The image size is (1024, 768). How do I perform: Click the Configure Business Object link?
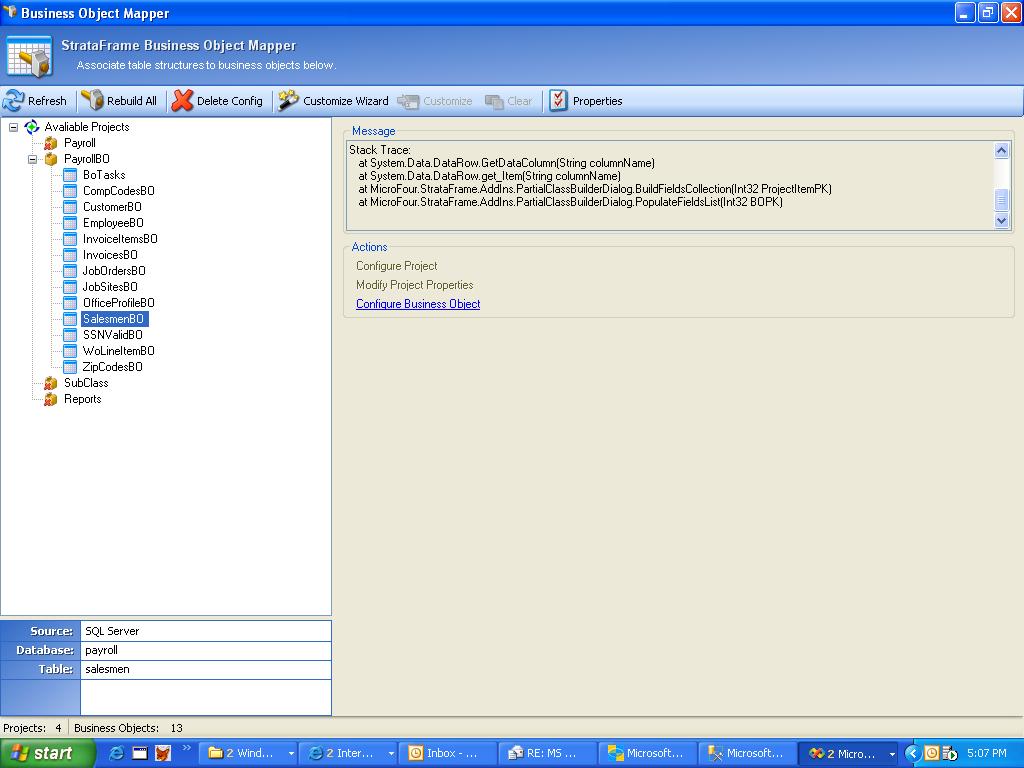pos(418,304)
